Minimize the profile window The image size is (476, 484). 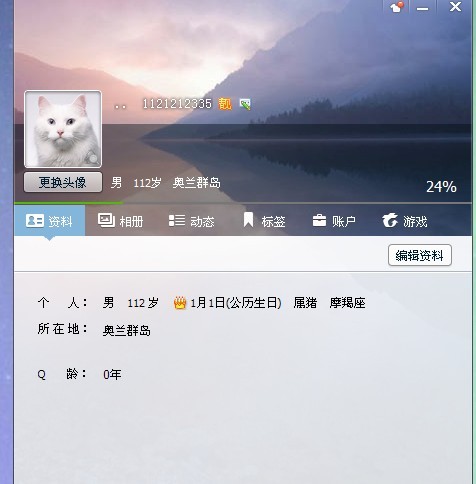pos(422,7)
